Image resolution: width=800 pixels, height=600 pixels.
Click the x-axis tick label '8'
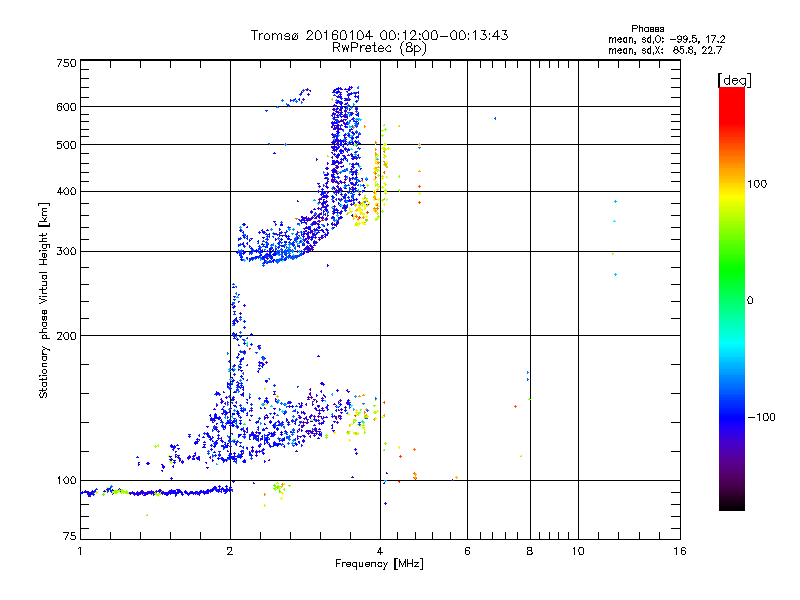click(x=530, y=551)
